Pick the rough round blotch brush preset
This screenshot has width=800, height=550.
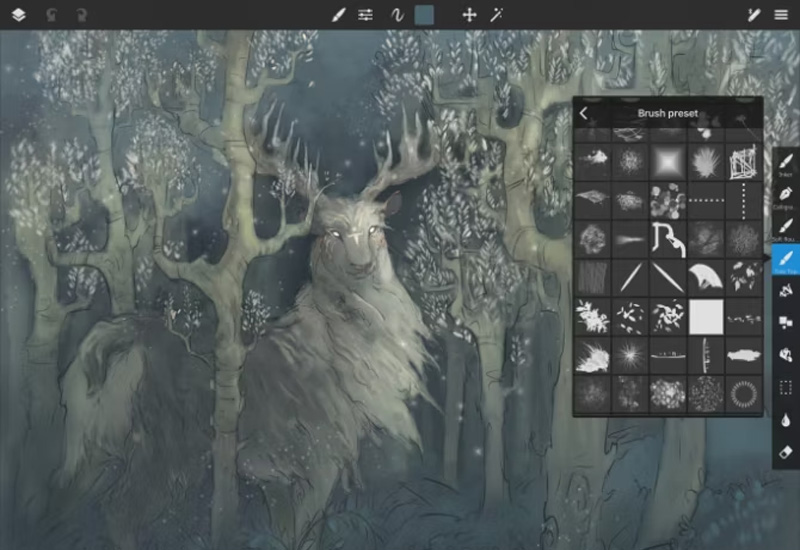[592, 239]
